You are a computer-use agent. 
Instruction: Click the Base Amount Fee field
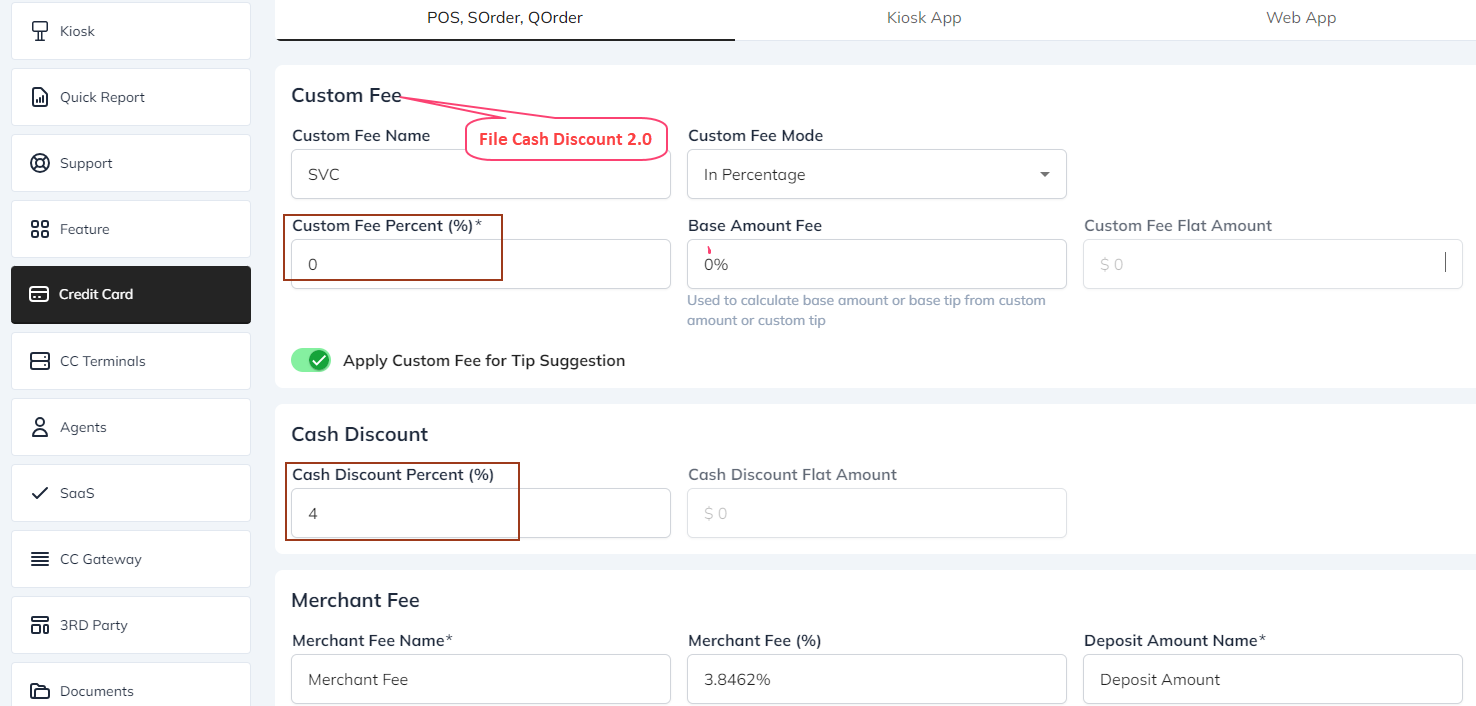click(876, 263)
